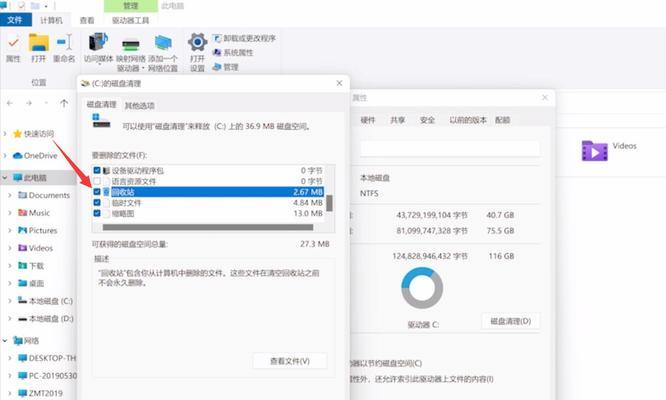Screen dimensions: 666x400
Task: Select Local Disk (C:) in sidebar
Action: click(45, 301)
